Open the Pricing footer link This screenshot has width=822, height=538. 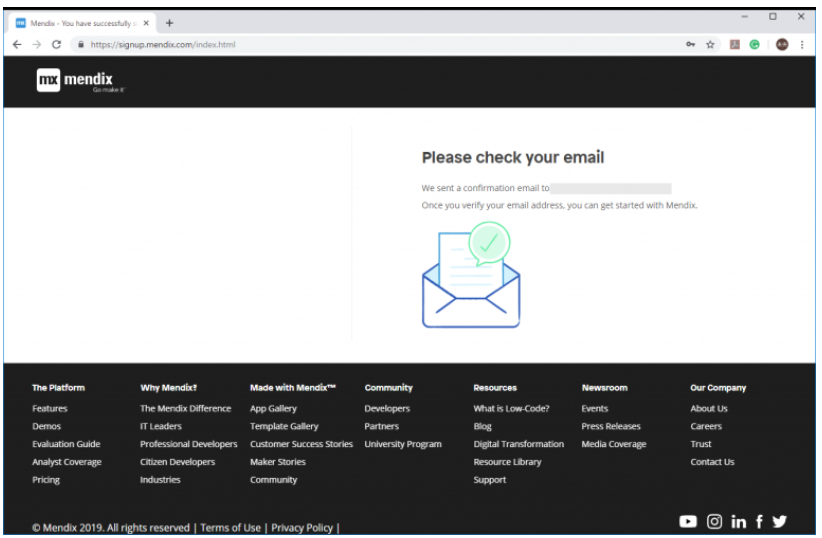(x=46, y=480)
